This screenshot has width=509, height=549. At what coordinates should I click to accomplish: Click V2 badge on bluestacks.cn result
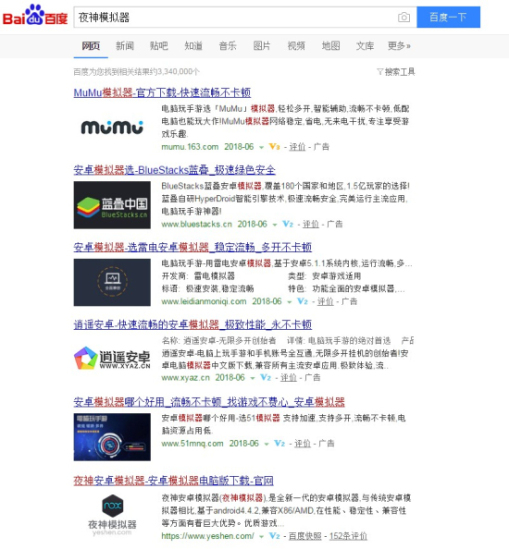[288, 224]
